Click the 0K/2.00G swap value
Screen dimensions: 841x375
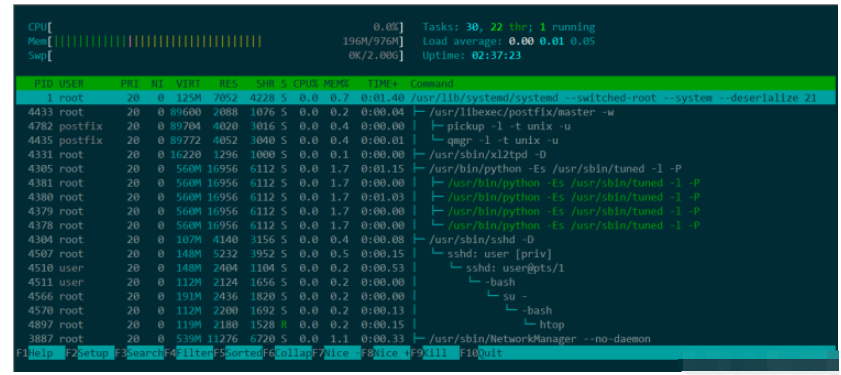click(373, 55)
